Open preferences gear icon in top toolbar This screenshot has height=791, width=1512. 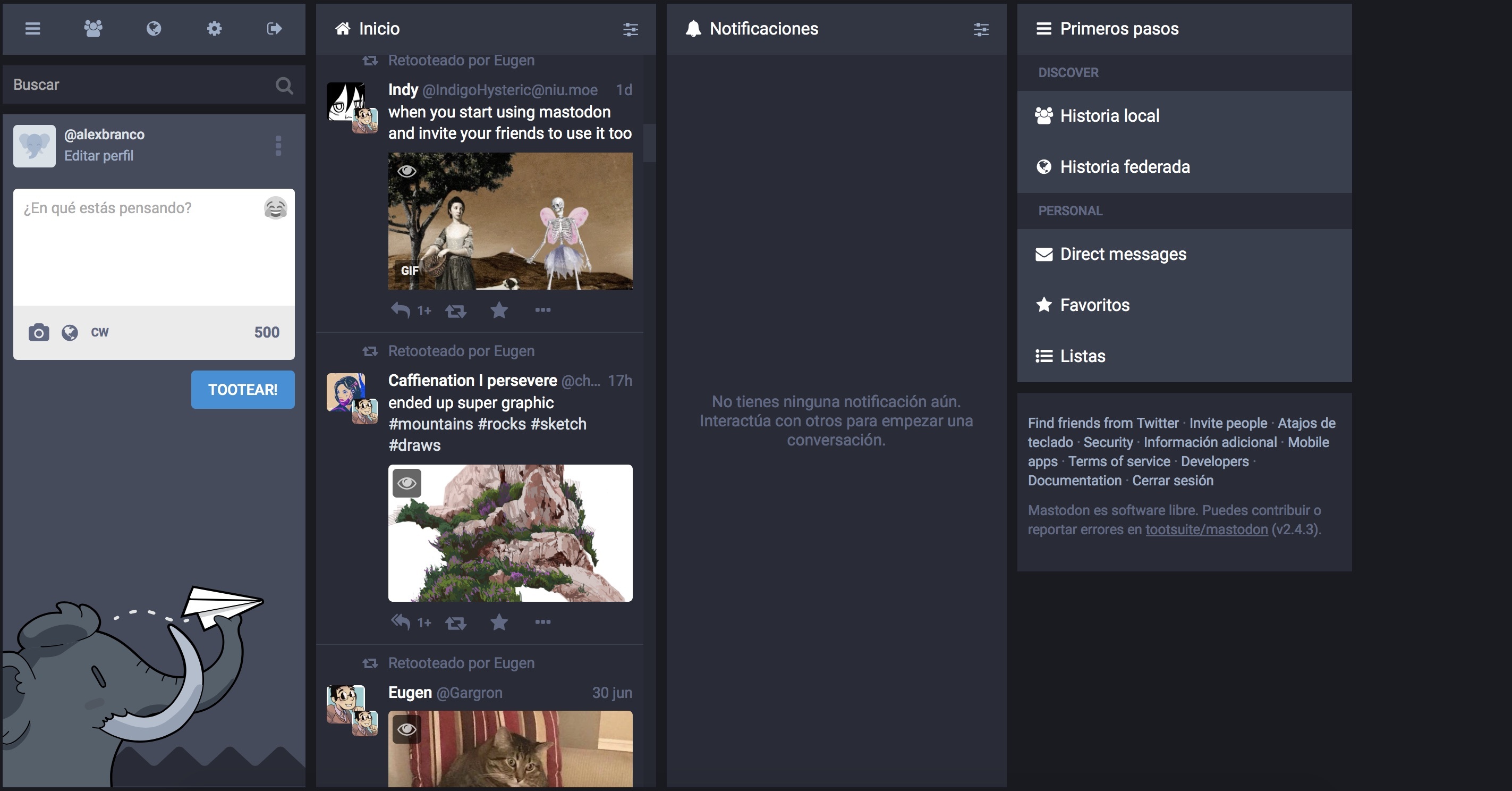214,28
